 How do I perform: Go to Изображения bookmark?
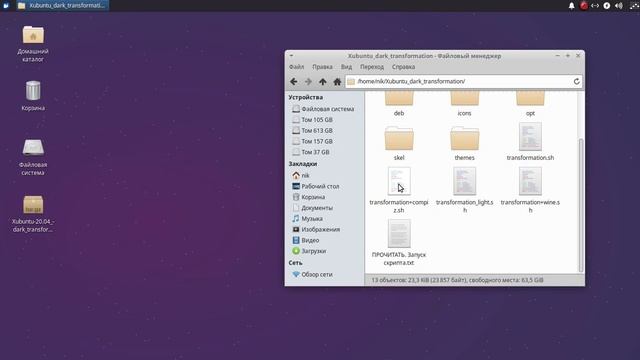(316, 229)
